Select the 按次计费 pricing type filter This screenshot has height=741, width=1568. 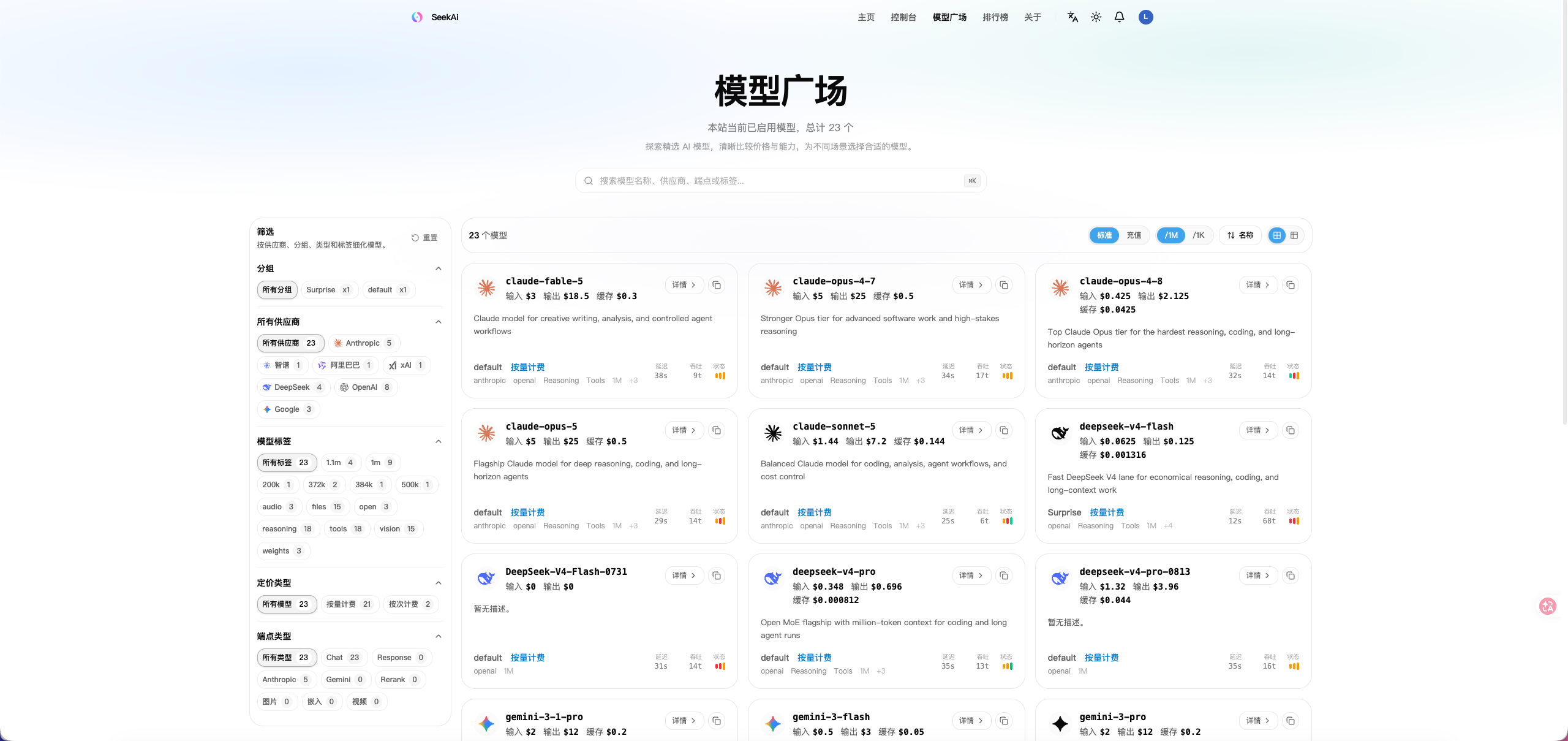(x=411, y=604)
